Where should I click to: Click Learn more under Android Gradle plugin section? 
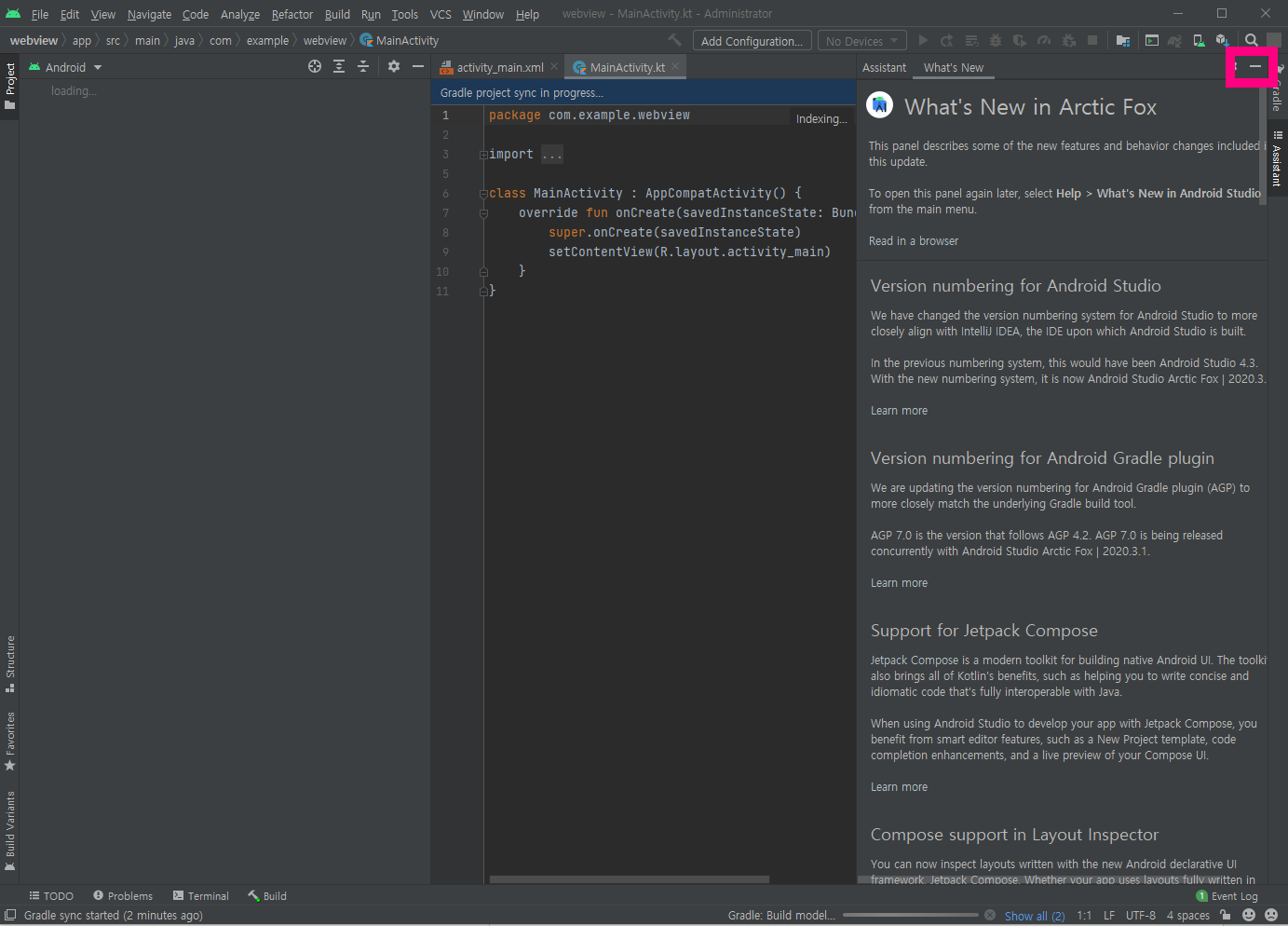click(x=899, y=582)
